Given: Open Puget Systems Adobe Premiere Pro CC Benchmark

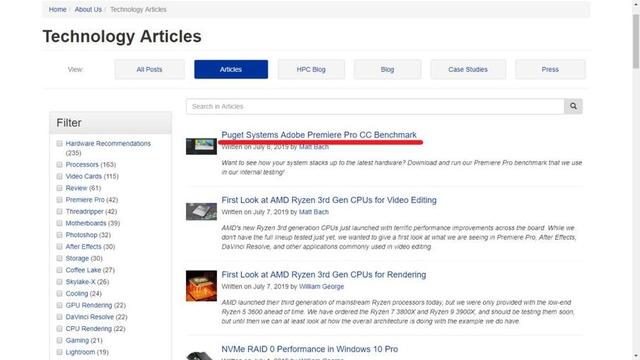Looking at the screenshot, I should pos(319,135).
